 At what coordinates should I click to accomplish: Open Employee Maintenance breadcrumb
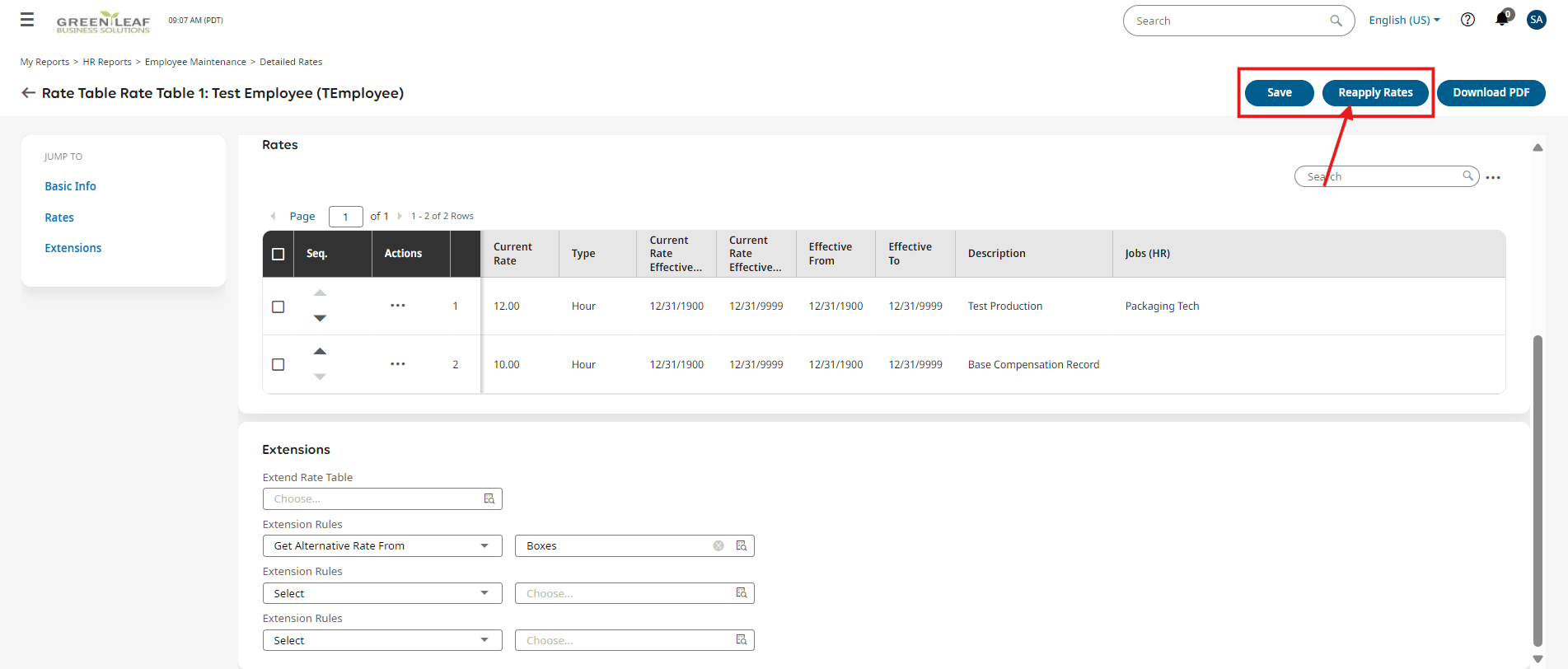pyautogui.click(x=195, y=62)
